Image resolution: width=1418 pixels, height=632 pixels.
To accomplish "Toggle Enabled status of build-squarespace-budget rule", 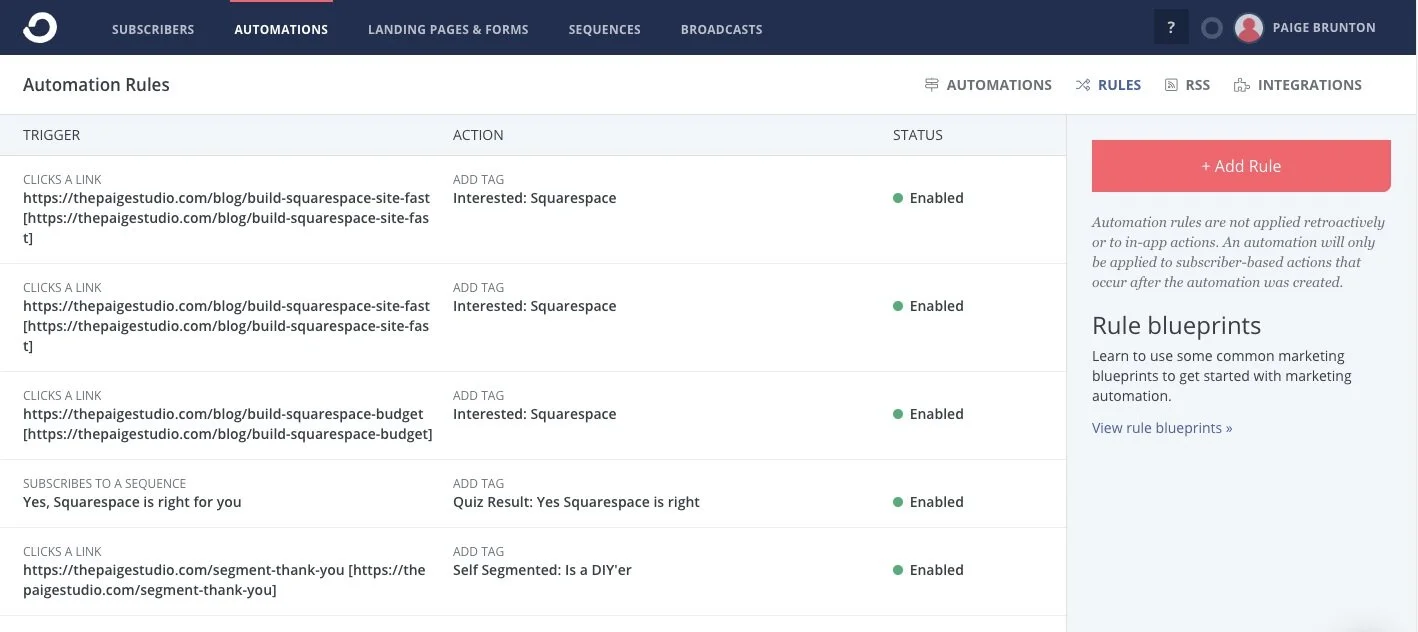I will [928, 414].
